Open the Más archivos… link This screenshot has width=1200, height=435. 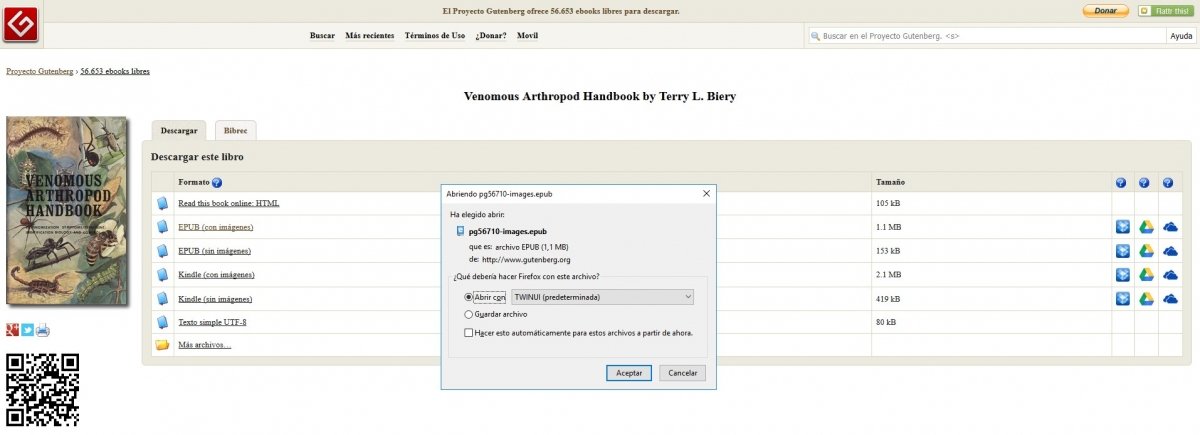(x=204, y=345)
